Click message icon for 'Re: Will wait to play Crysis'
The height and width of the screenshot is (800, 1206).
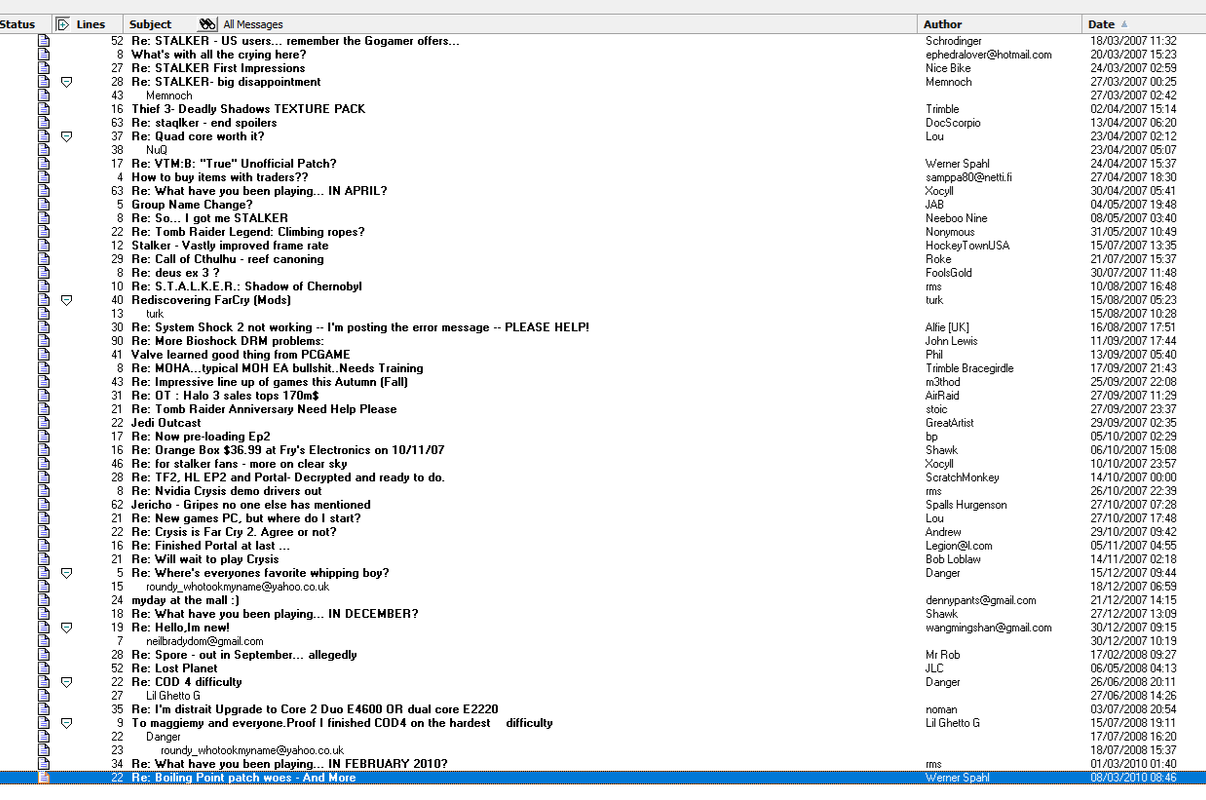(43, 560)
